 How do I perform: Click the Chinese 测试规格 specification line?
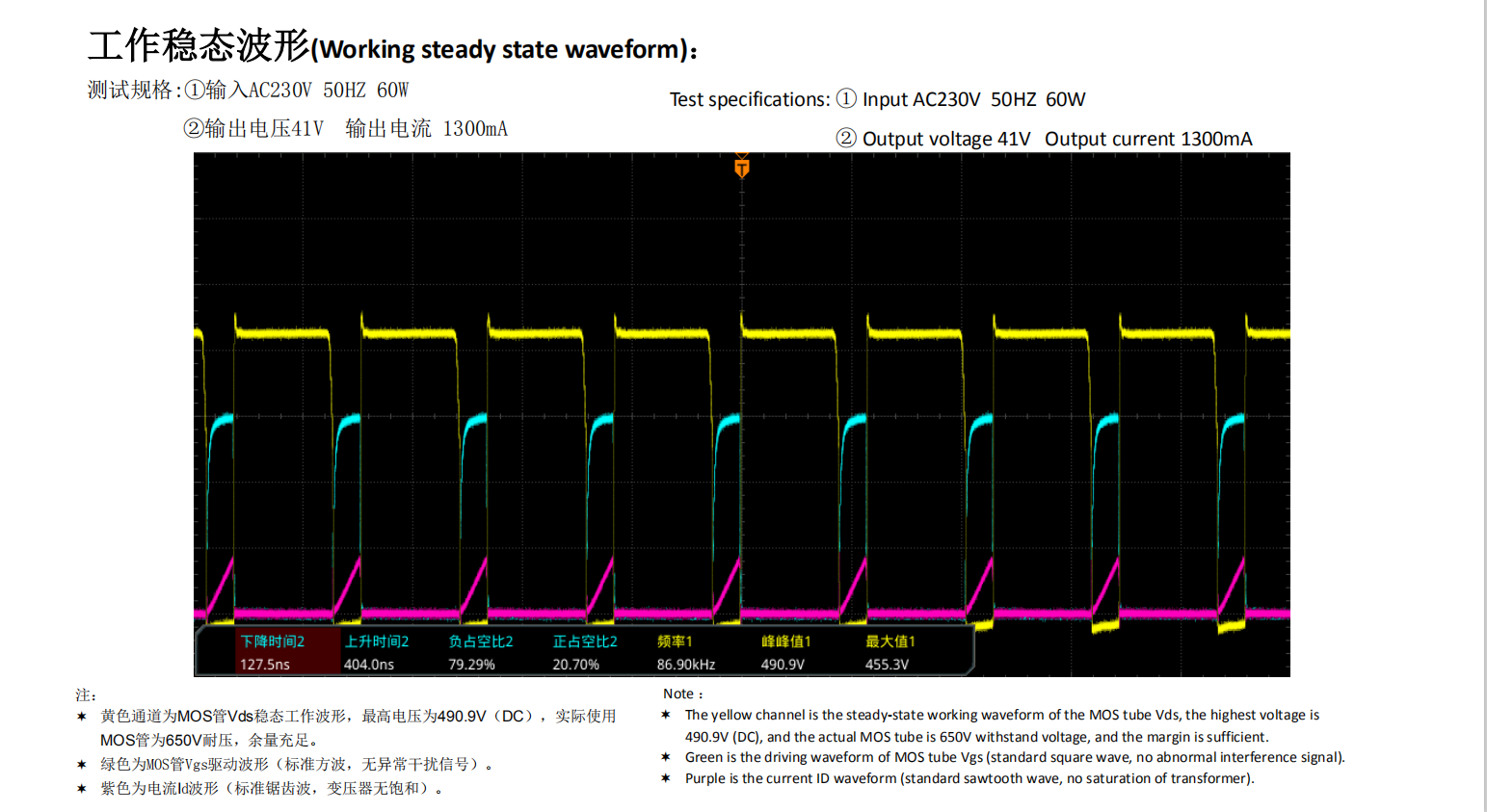click(x=248, y=91)
